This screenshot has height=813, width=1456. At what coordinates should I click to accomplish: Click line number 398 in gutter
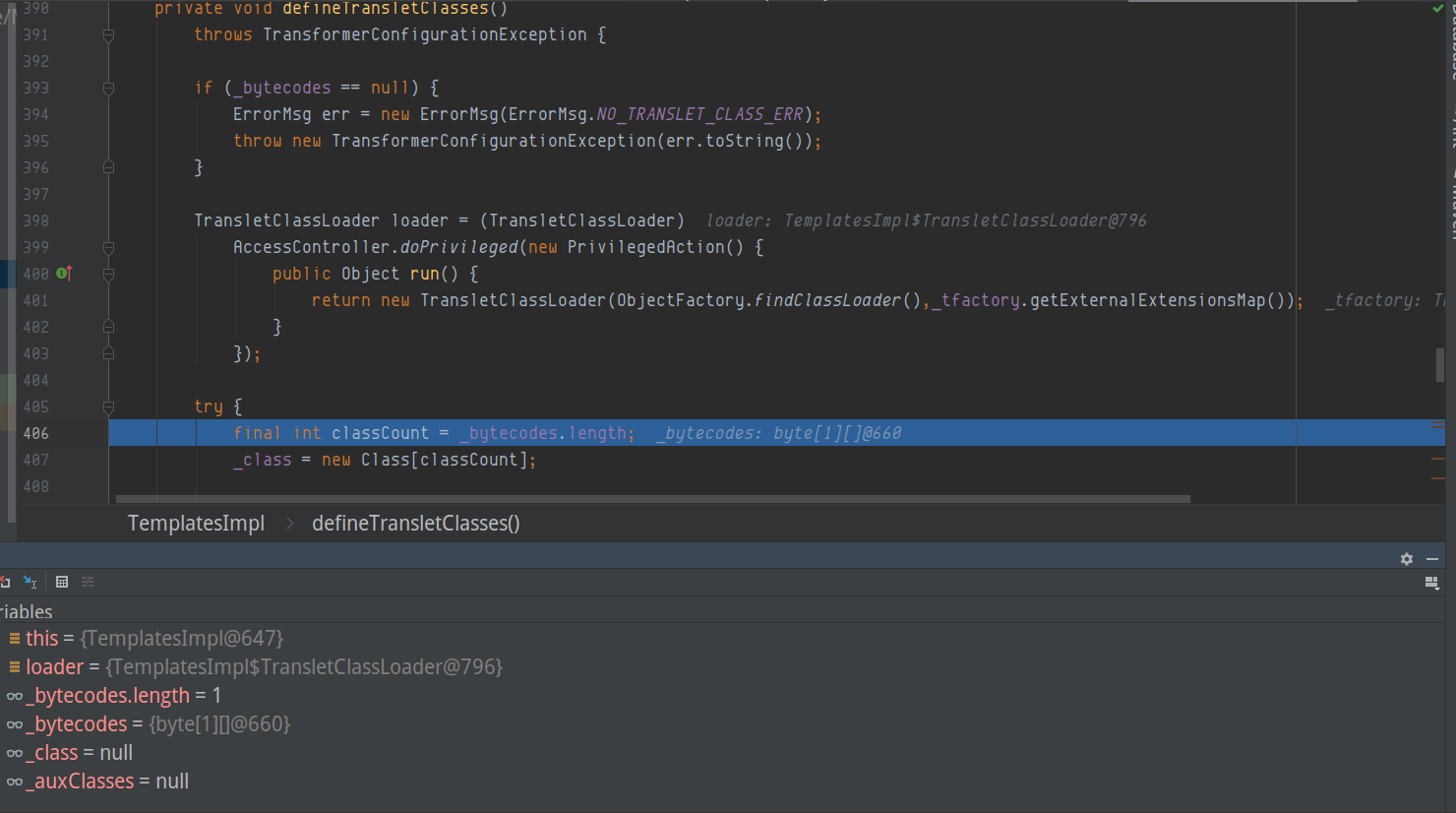[x=36, y=220]
